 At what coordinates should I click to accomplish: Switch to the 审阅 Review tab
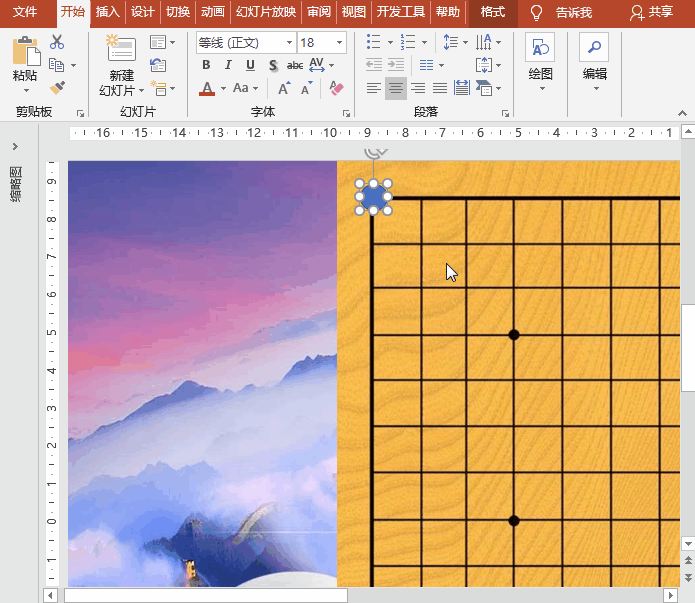pos(319,12)
